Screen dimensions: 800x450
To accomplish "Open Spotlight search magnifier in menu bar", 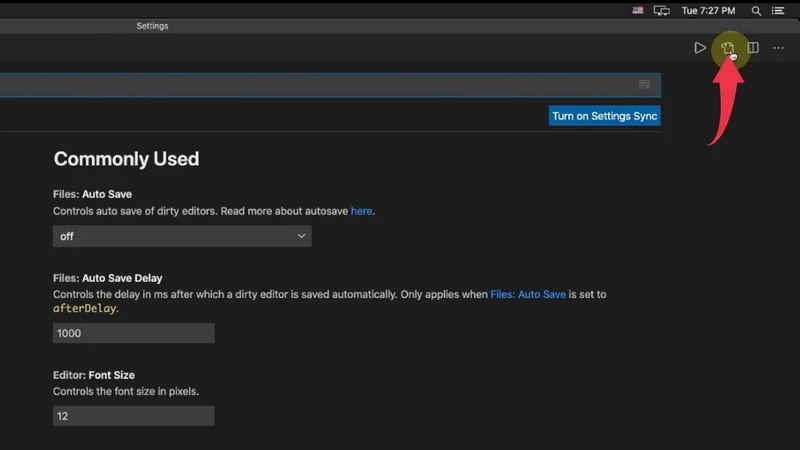I will [x=756, y=11].
